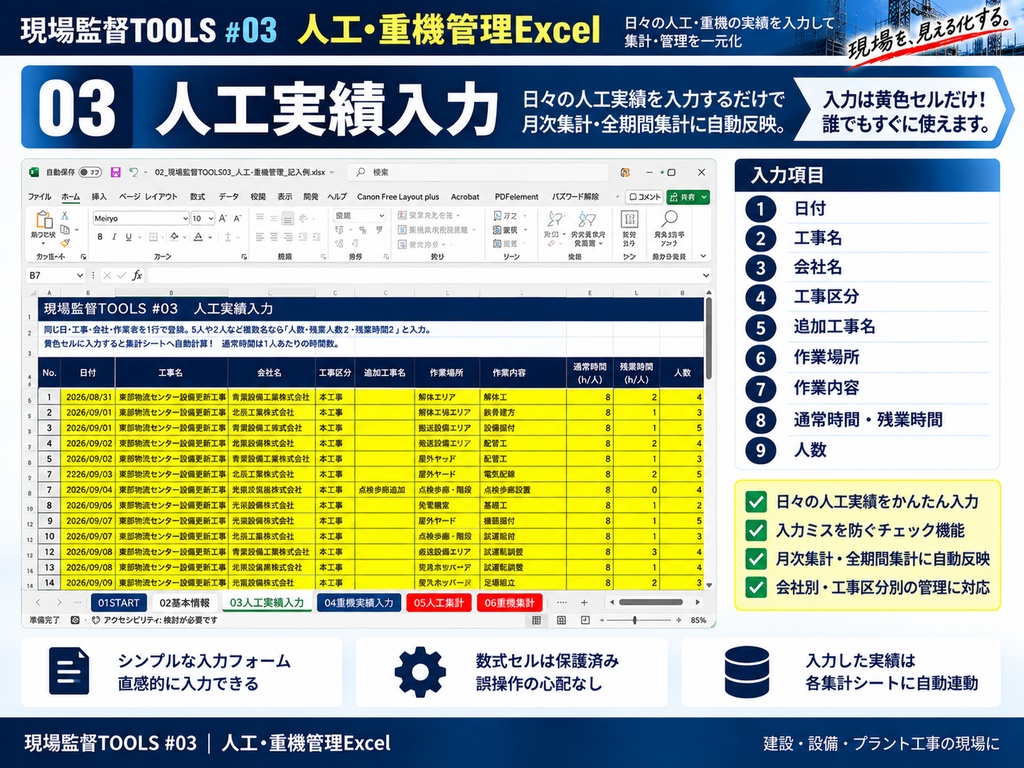Click the Add-ins icon in the ribbon
1024x768 pixels.
coord(630,219)
